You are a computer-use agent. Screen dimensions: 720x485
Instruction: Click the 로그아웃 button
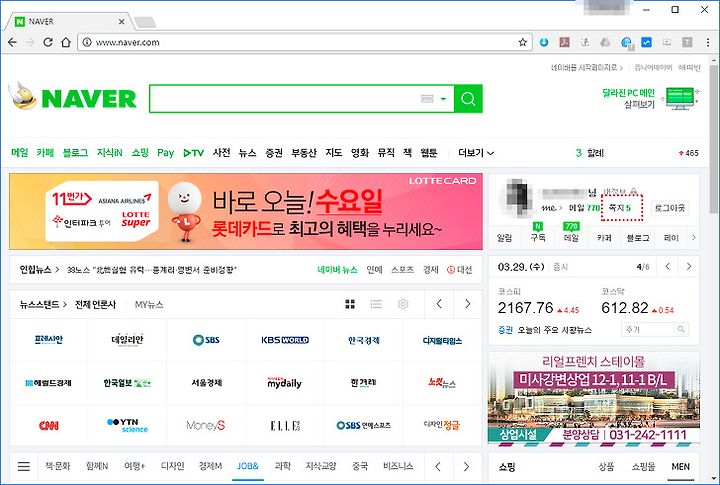click(670, 208)
